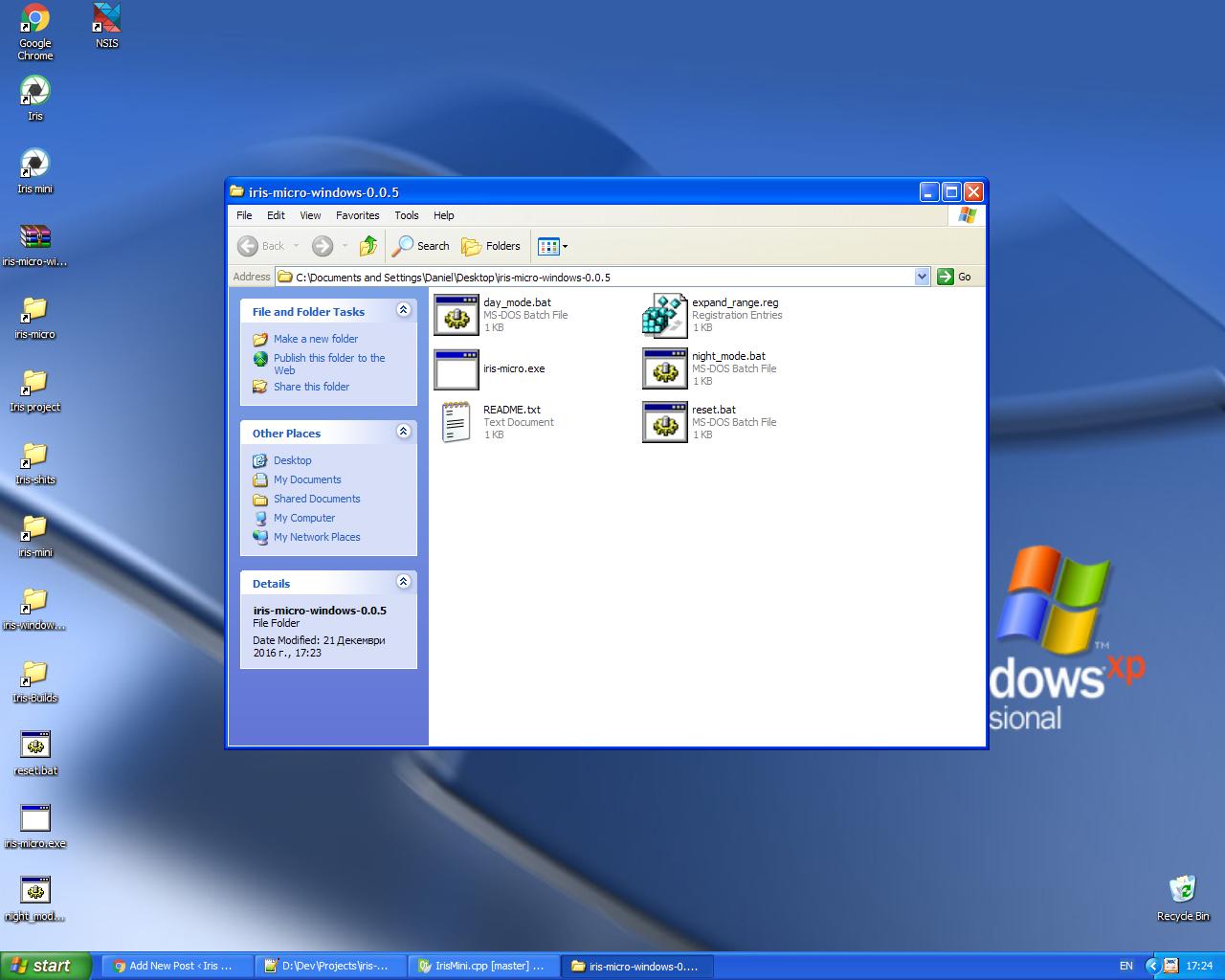Open the View menu
1225x980 pixels.
pyautogui.click(x=310, y=215)
